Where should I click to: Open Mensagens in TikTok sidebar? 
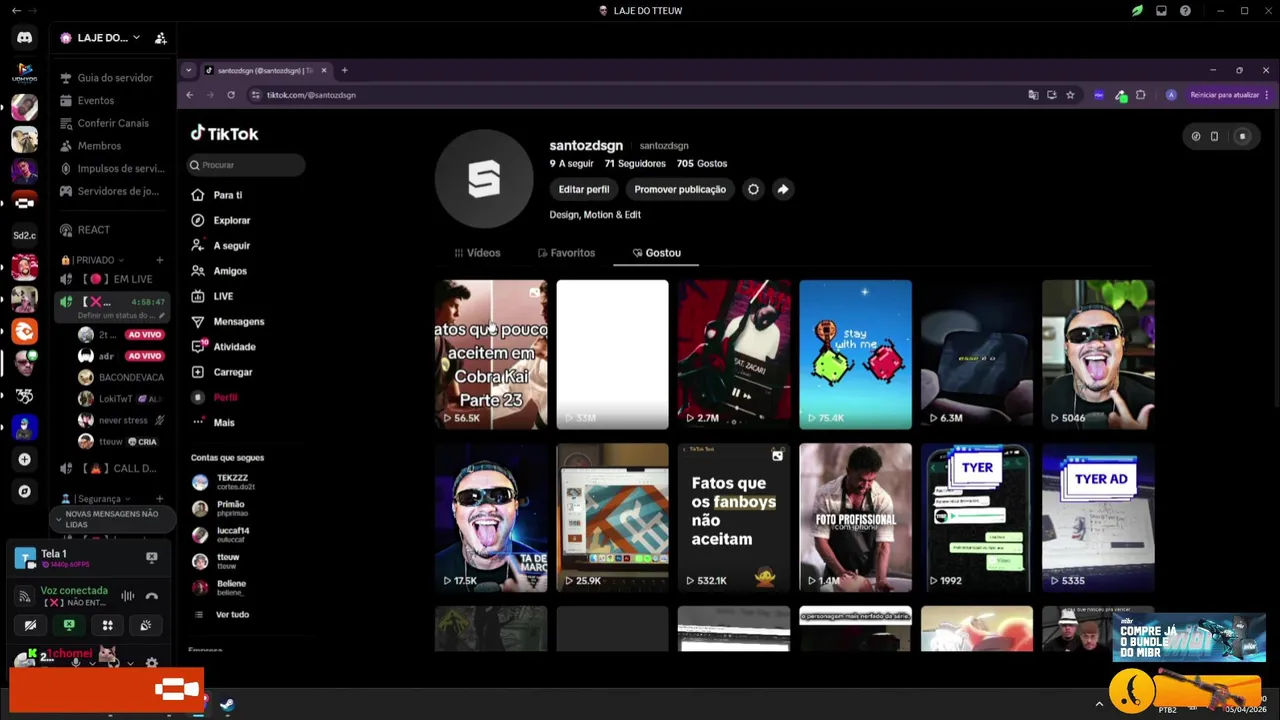point(227,321)
